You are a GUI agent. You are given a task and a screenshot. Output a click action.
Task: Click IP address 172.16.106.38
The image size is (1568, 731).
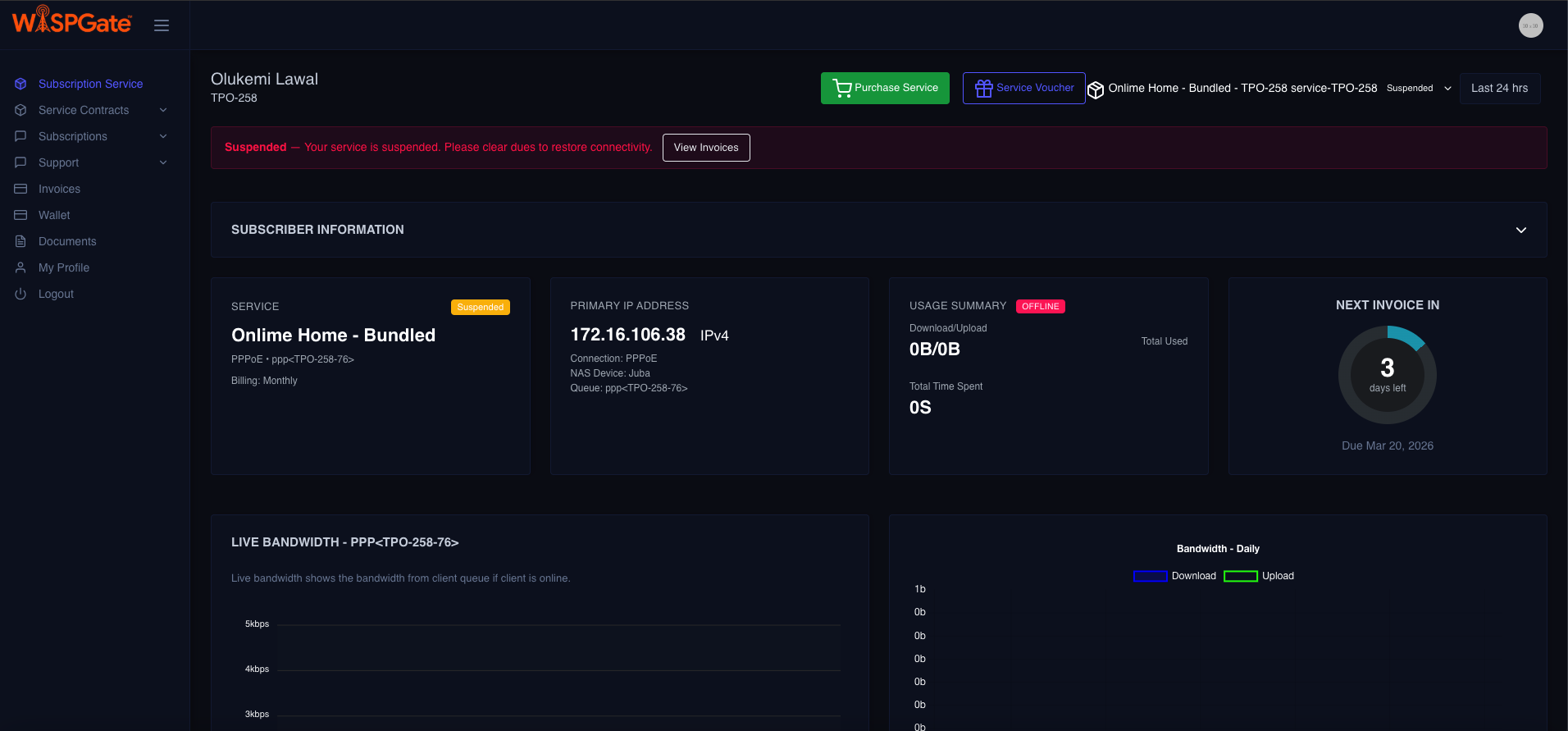tap(627, 335)
